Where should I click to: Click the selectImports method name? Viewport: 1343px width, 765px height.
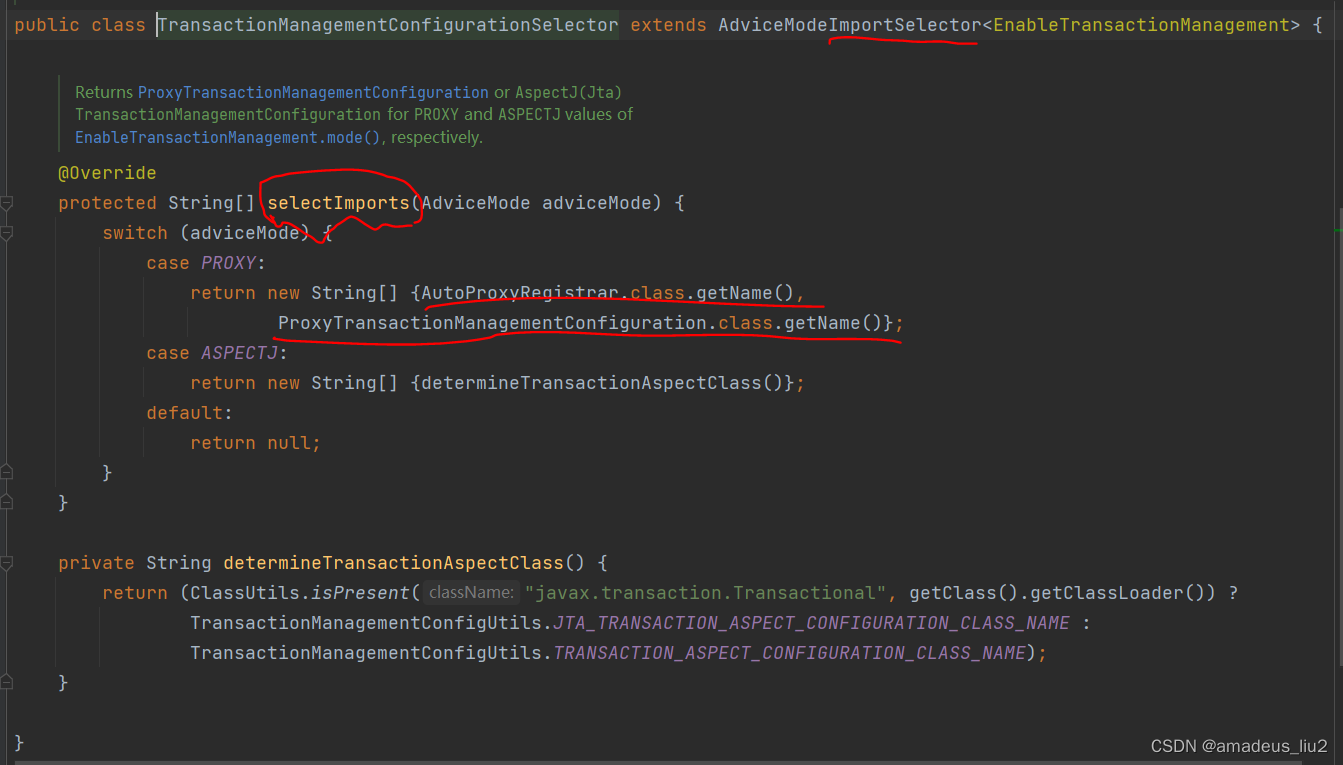coord(338,203)
